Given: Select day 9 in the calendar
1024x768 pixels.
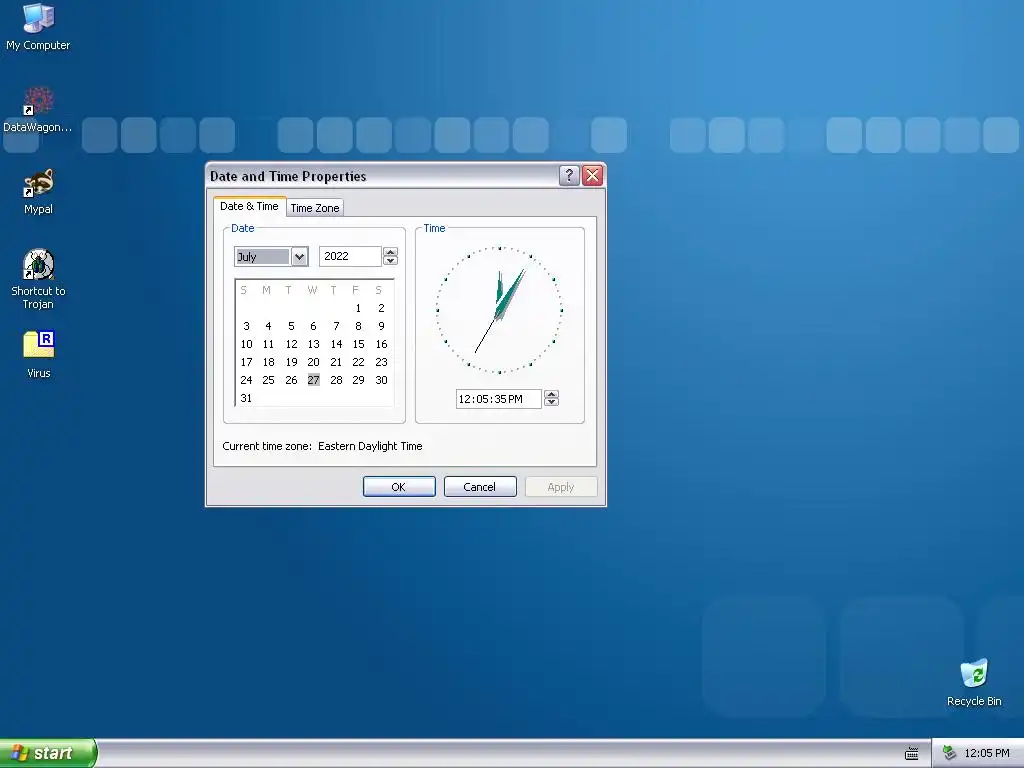Looking at the screenshot, I should (381, 326).
